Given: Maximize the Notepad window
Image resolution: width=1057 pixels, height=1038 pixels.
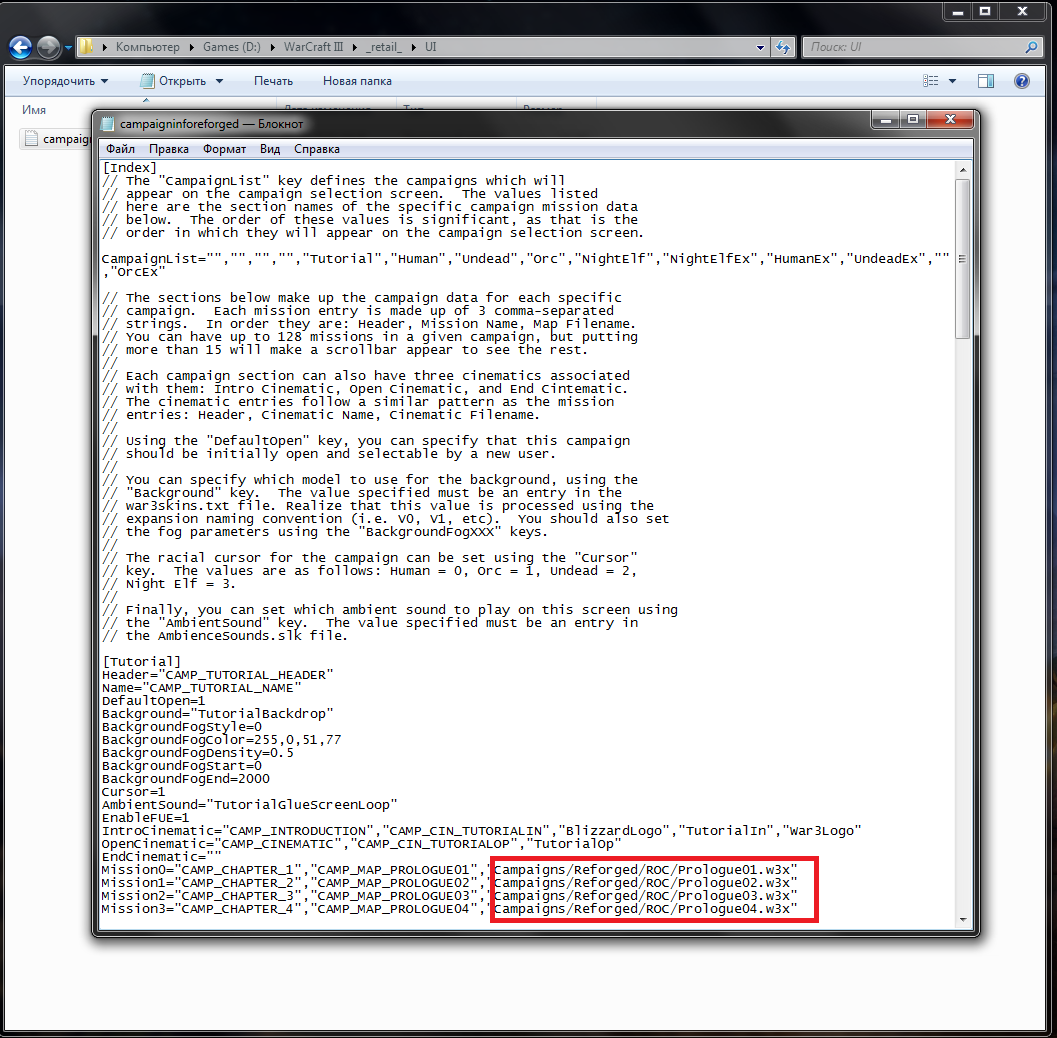Looking at the screenshot, I should pos(913,119).
